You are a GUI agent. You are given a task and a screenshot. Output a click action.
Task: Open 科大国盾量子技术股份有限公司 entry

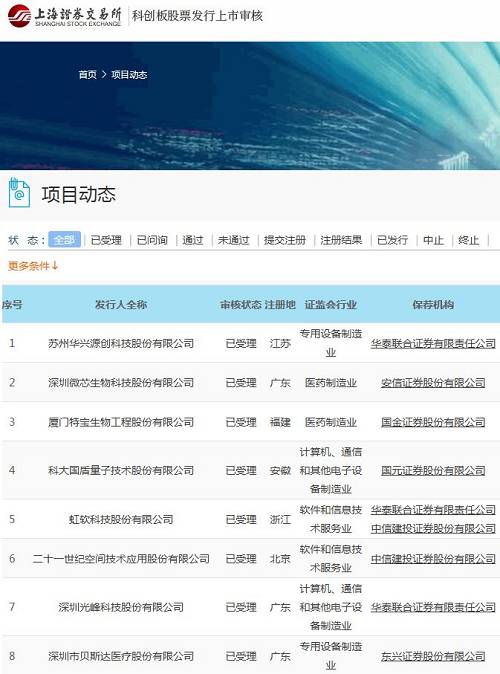pos(121,470)
